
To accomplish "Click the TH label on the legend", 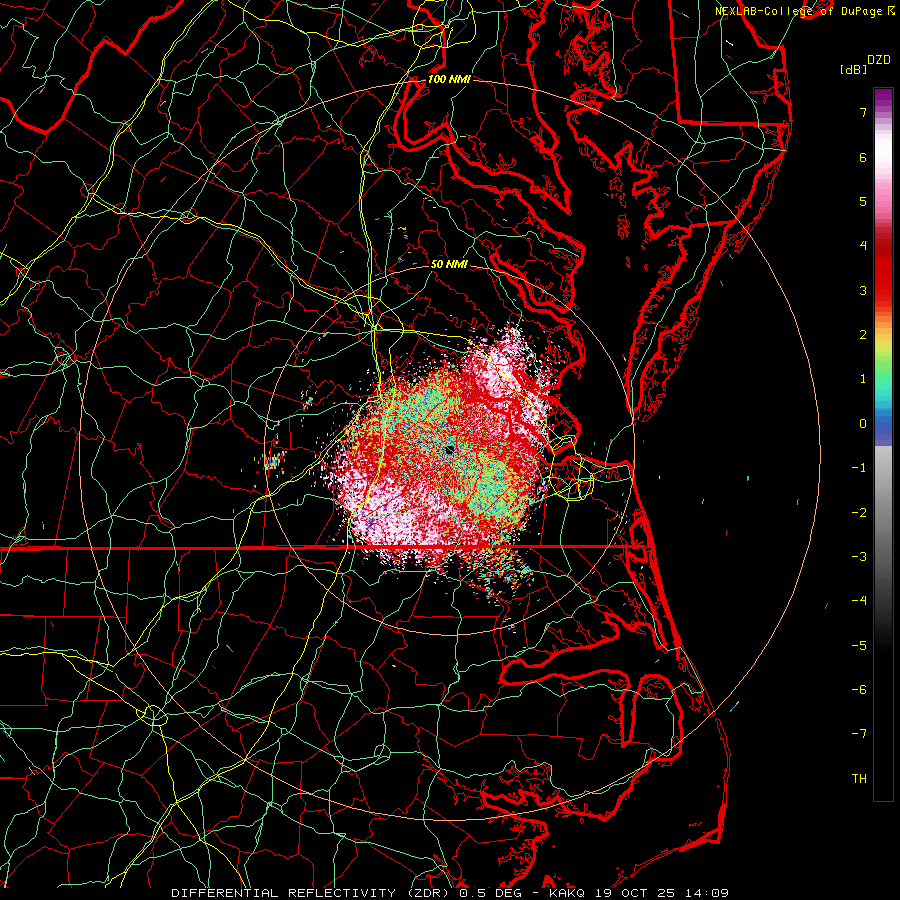I will pos(859,779).
